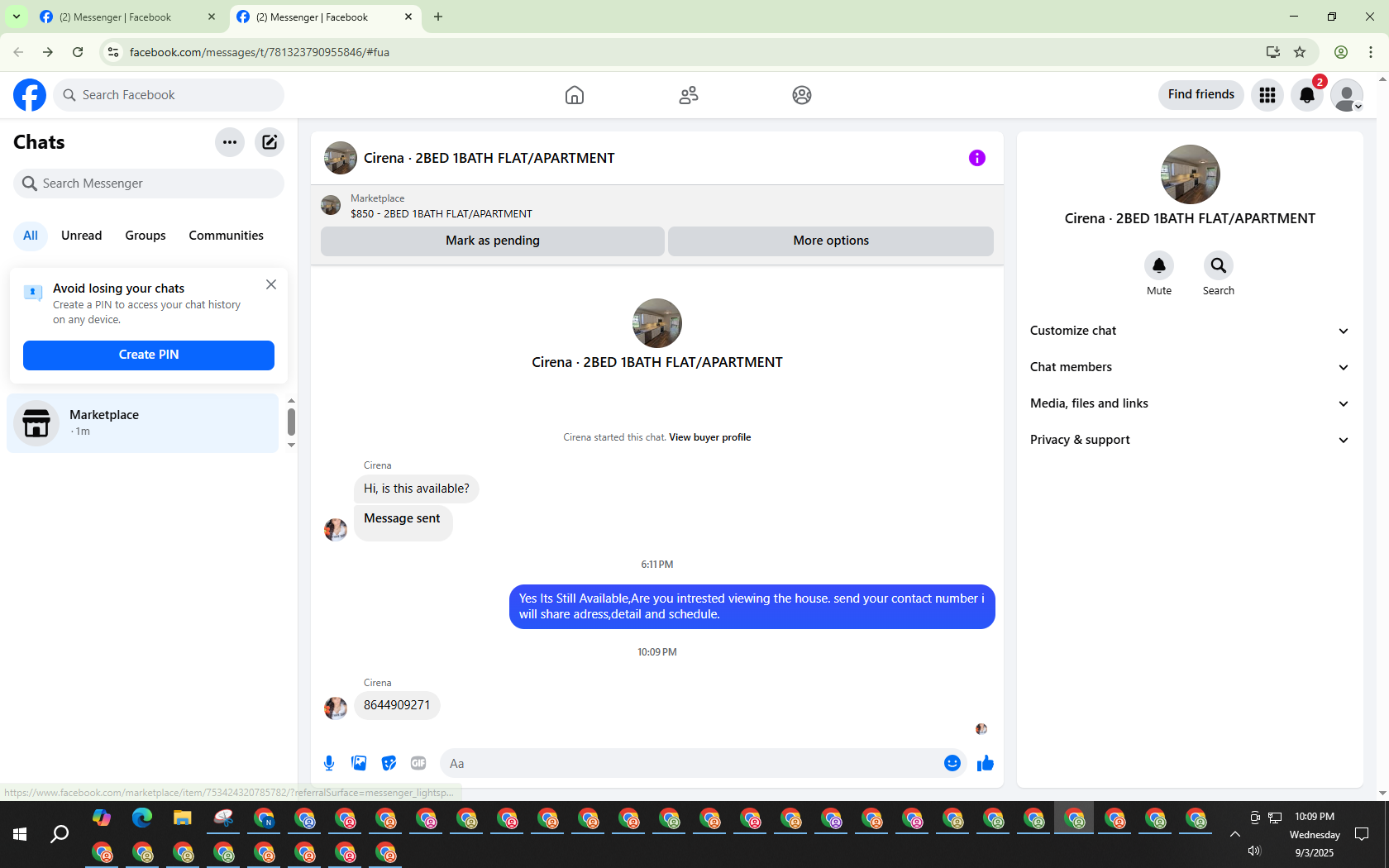This screenshot has width=1389, height=868.
Task: Record a voice clip with microphone icon
Action: pyautogui.click(x=329, y=763)
